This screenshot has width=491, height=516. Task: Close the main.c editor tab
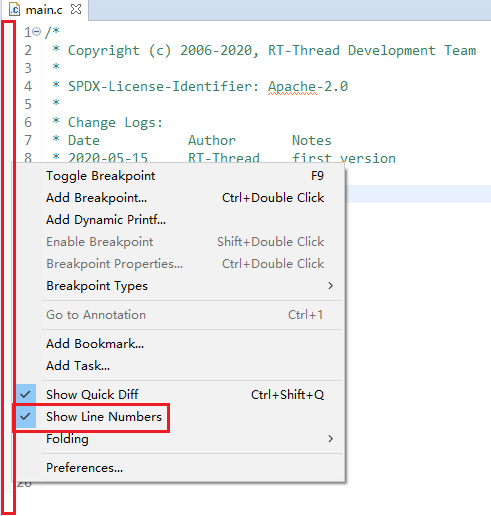[76, 9]
